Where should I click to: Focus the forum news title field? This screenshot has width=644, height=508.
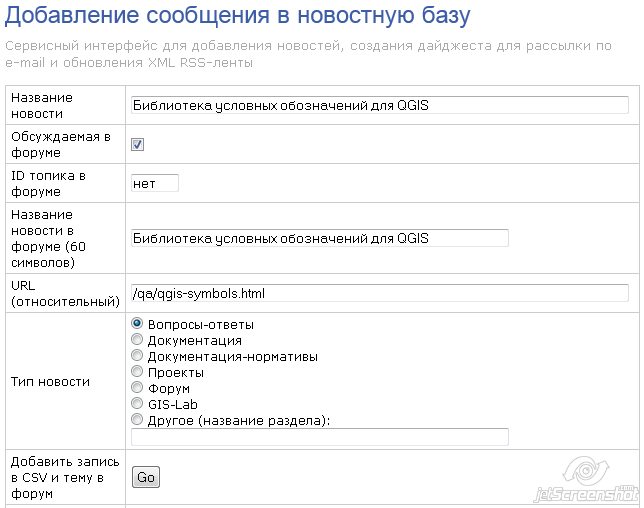pos(320,238)
